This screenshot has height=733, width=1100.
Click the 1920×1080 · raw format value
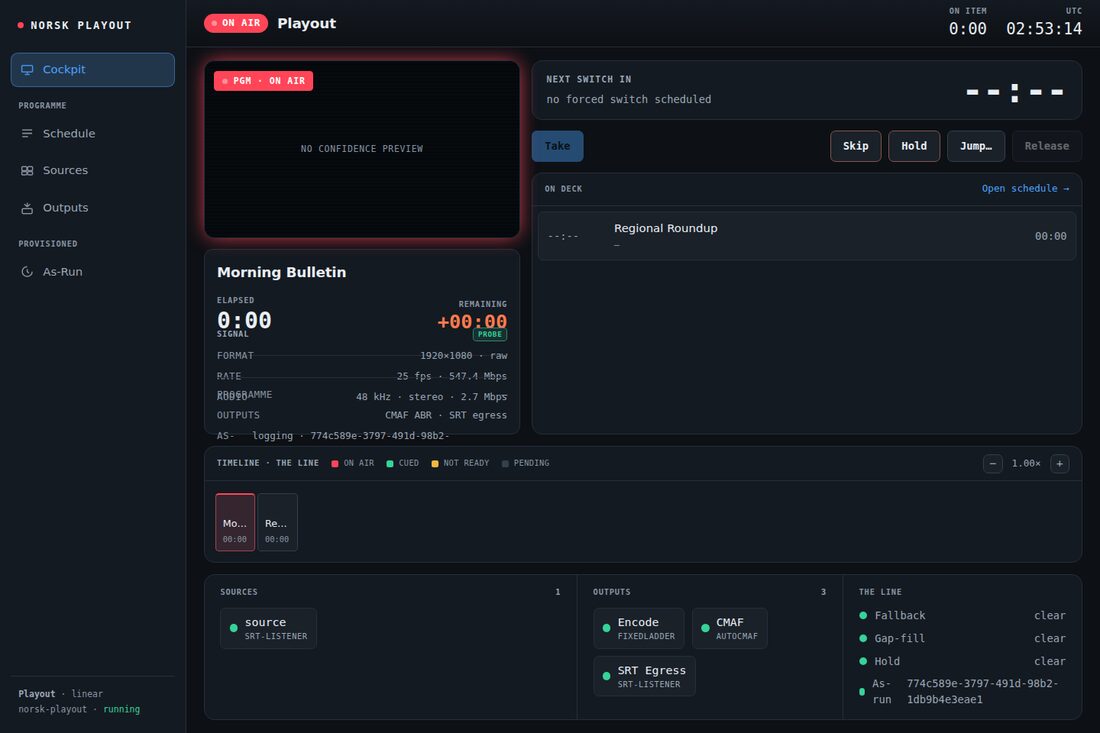pos(464,356)
